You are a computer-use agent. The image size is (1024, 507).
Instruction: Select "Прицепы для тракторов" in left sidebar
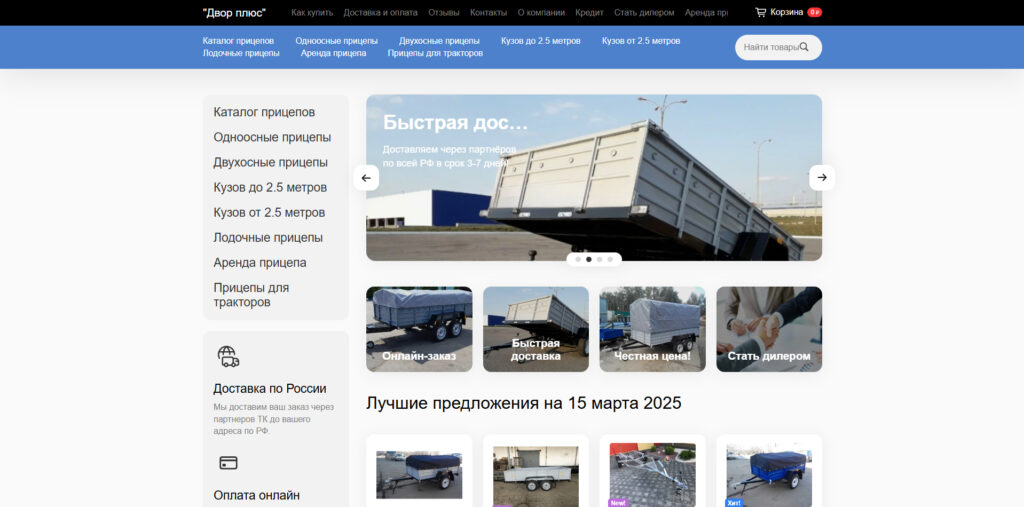251,295
